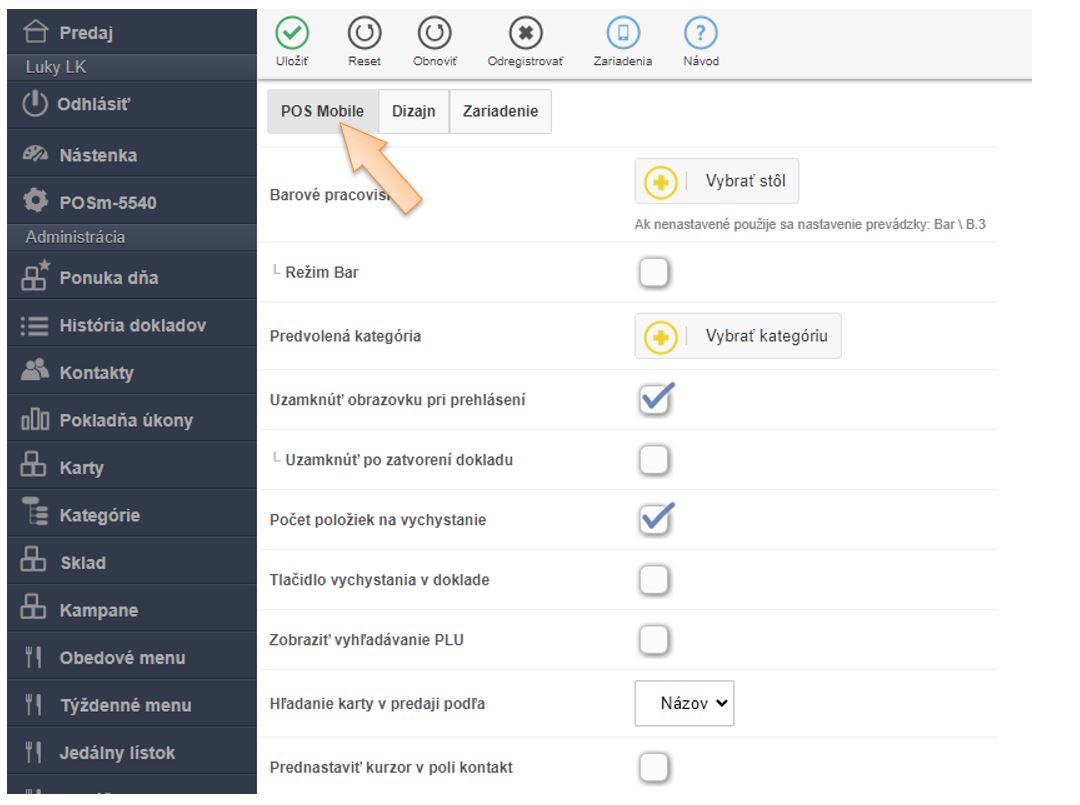Uncheck Uzamknúť obrazovku pri prehlásení

[x=655, y=399]
